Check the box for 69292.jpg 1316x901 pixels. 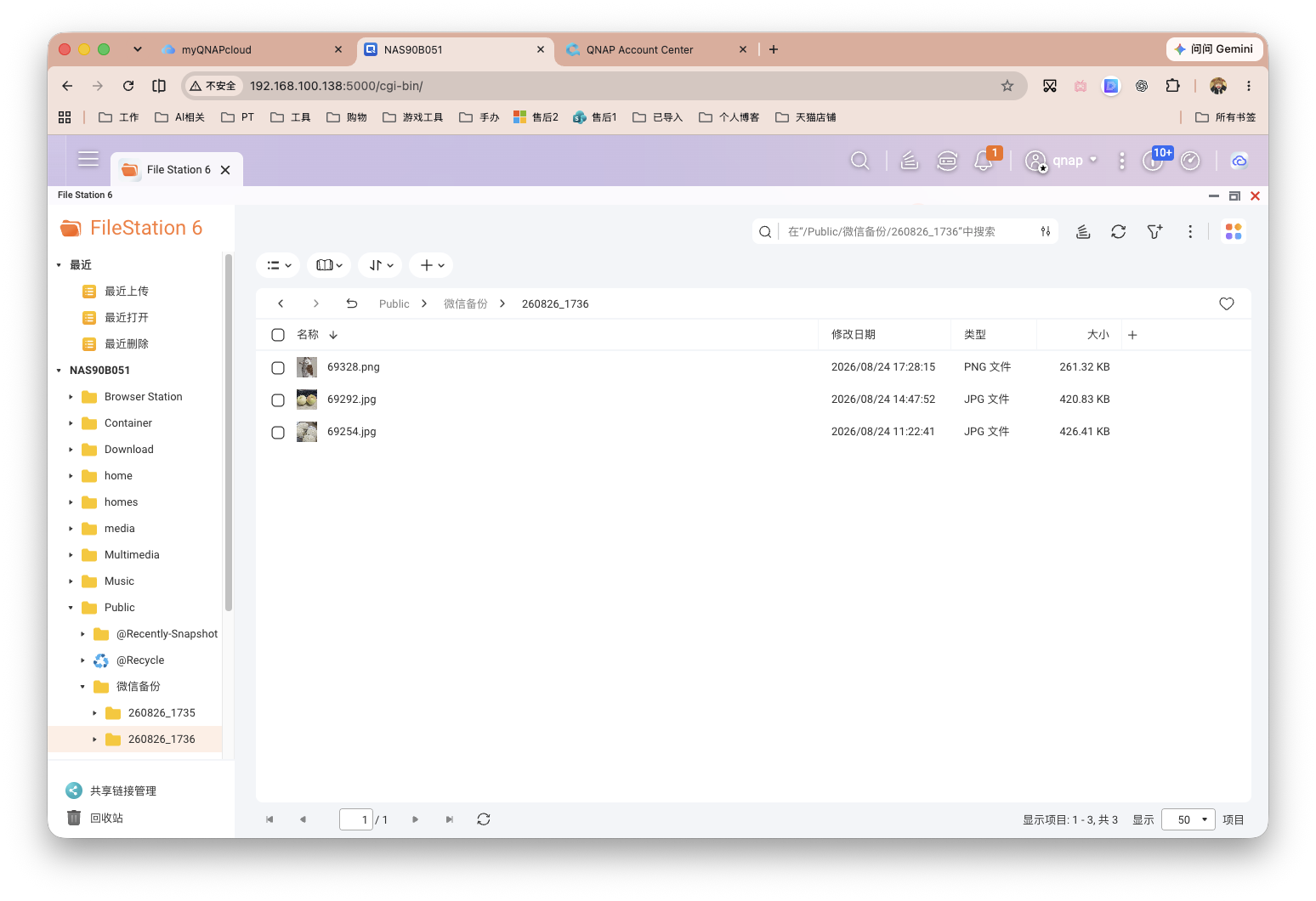(278, 400)
